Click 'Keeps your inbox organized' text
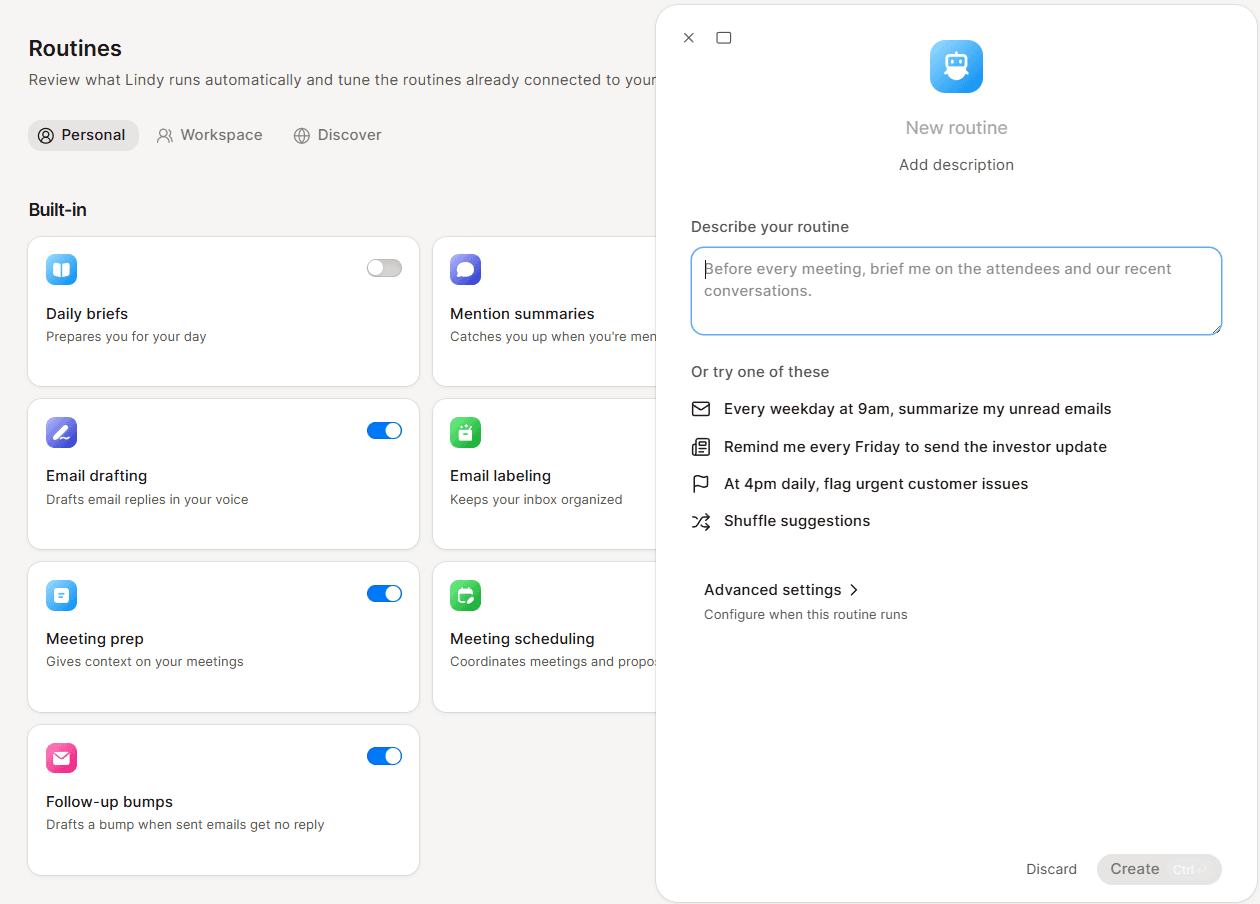This screenshot has height=904, width=1260. 536,500
